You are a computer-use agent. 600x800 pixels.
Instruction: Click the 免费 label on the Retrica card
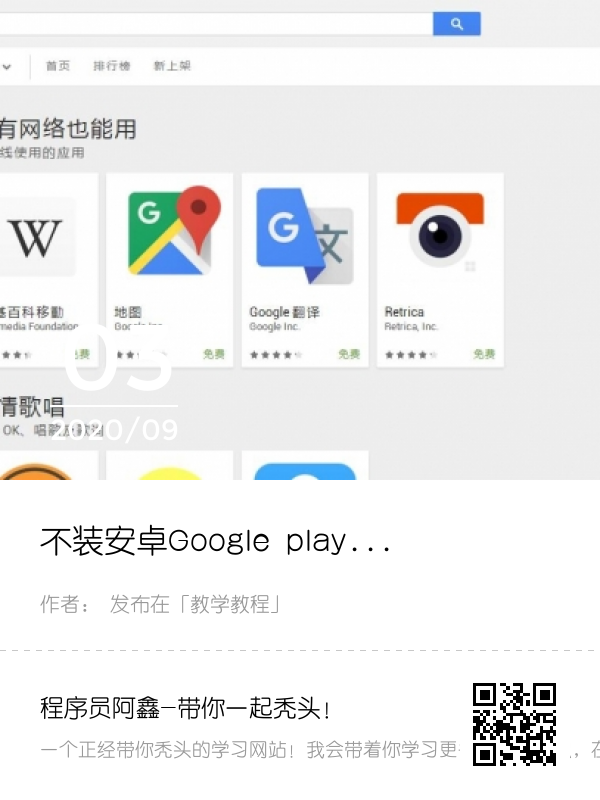point(484,354)
